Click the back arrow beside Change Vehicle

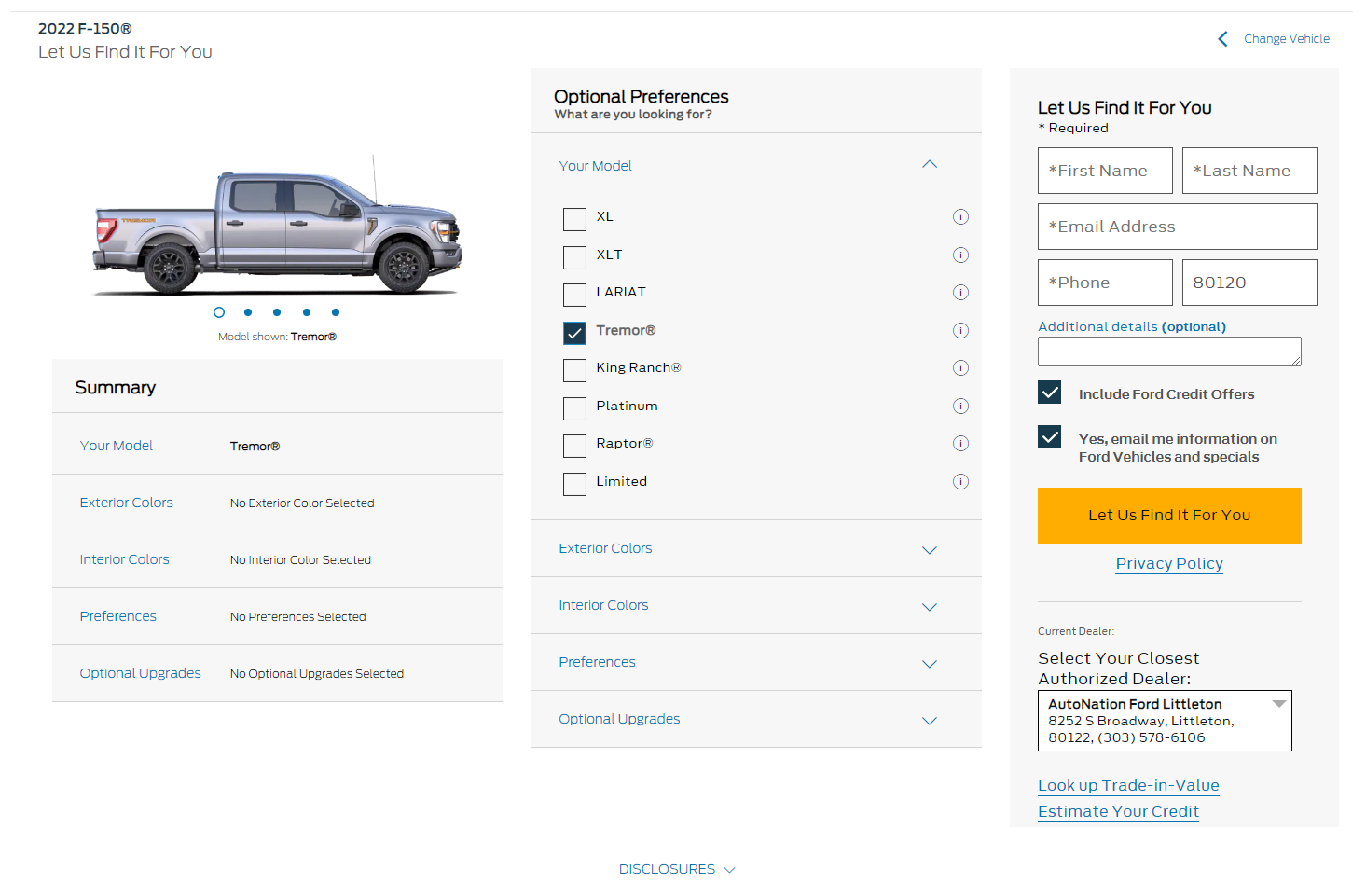1222,39
